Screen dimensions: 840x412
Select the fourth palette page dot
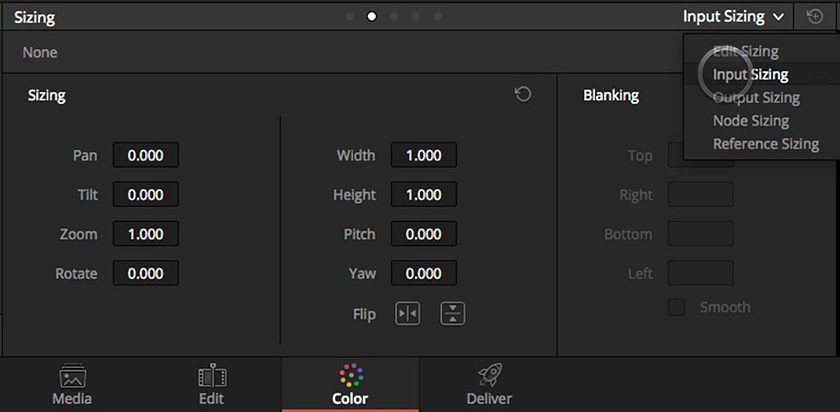416,17
